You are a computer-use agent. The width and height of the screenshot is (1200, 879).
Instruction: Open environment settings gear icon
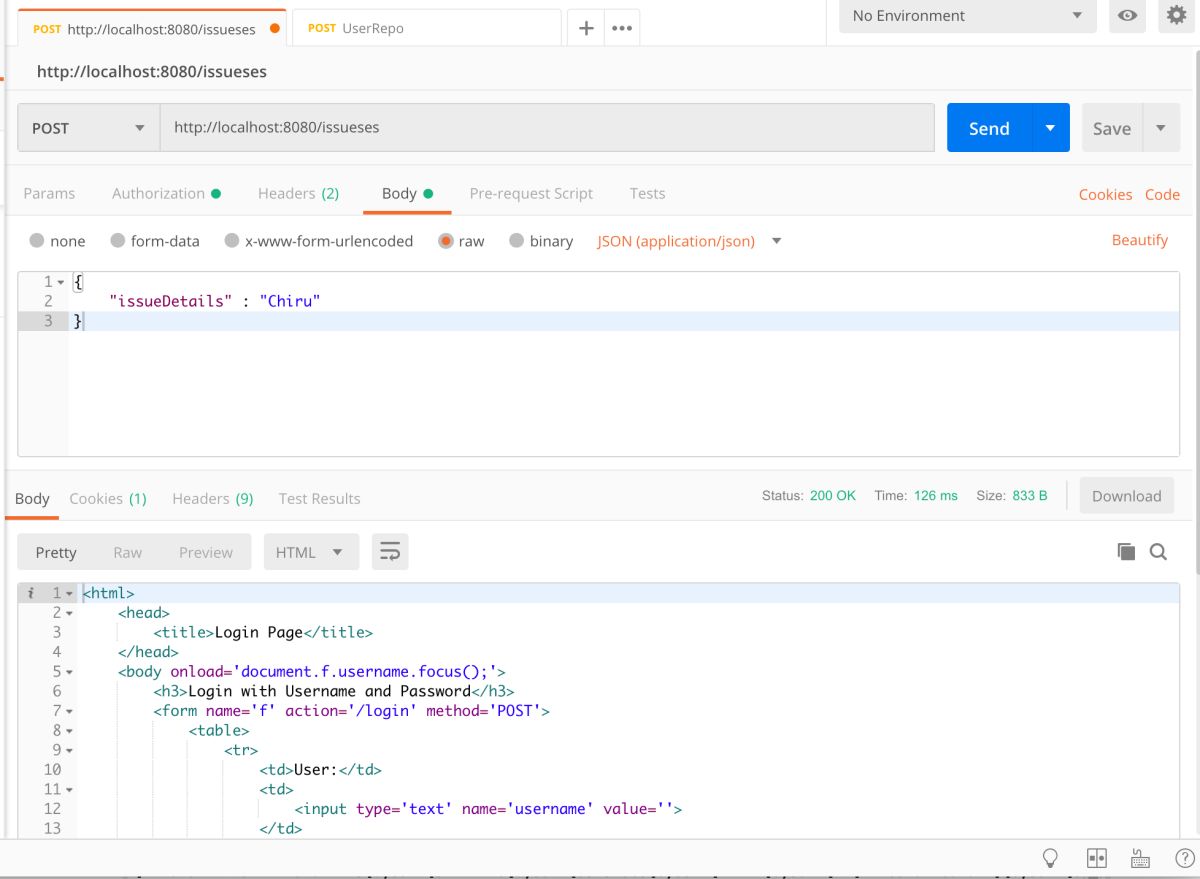click(x=1176, y=16)
